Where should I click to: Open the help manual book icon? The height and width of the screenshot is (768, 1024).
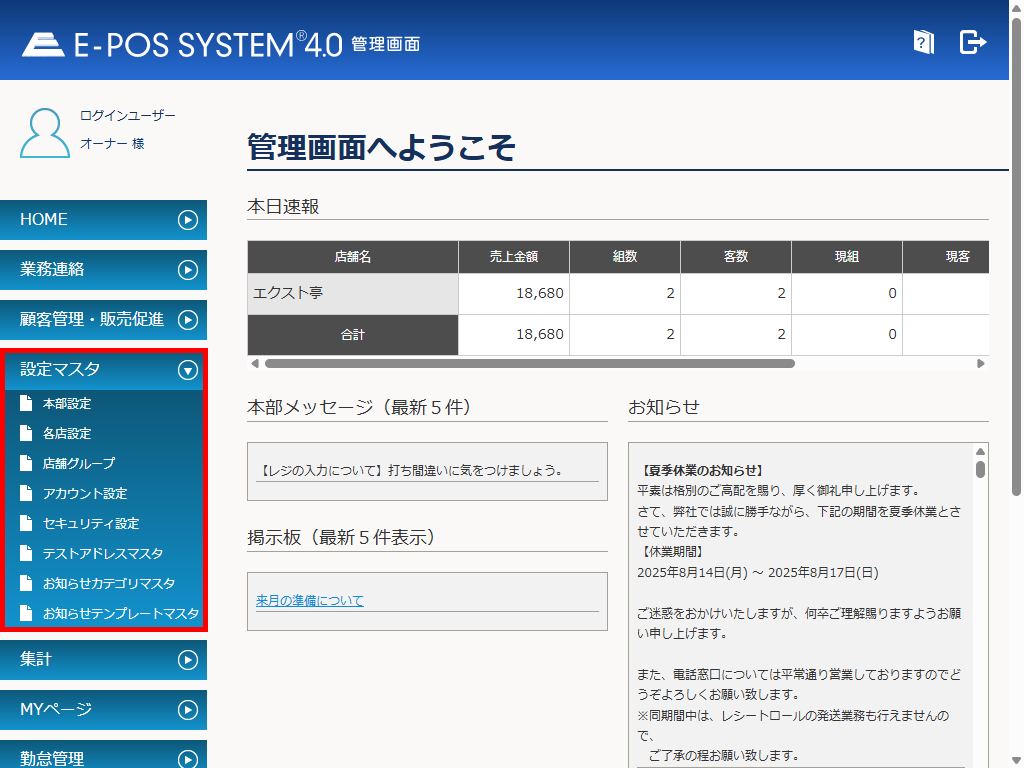923,42
